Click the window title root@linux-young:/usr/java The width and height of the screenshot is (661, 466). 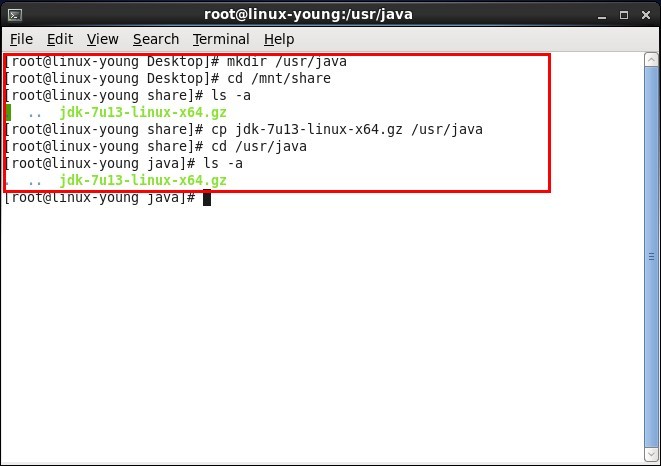pos(308,15)
